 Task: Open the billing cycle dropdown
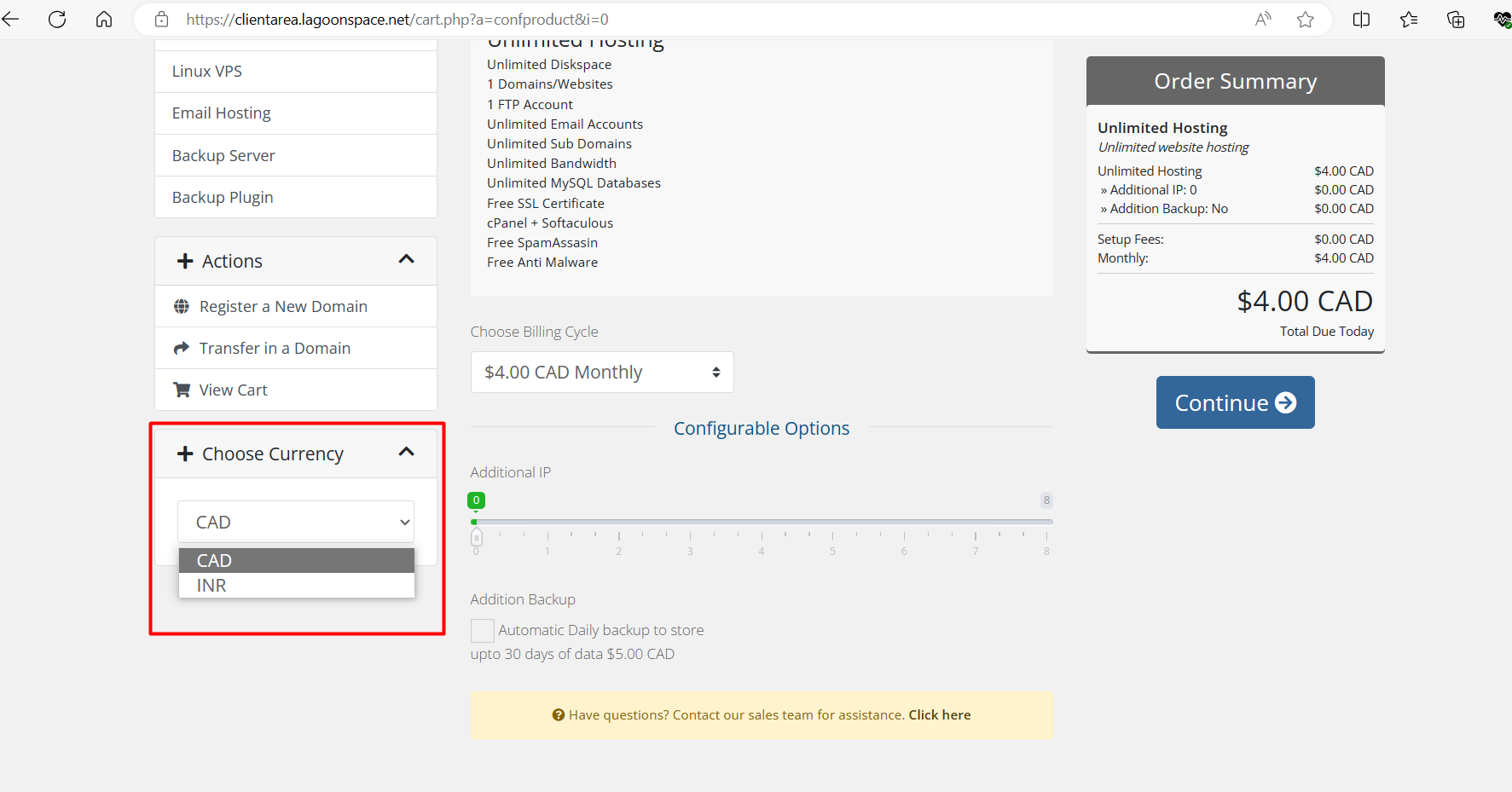point(601,373)
